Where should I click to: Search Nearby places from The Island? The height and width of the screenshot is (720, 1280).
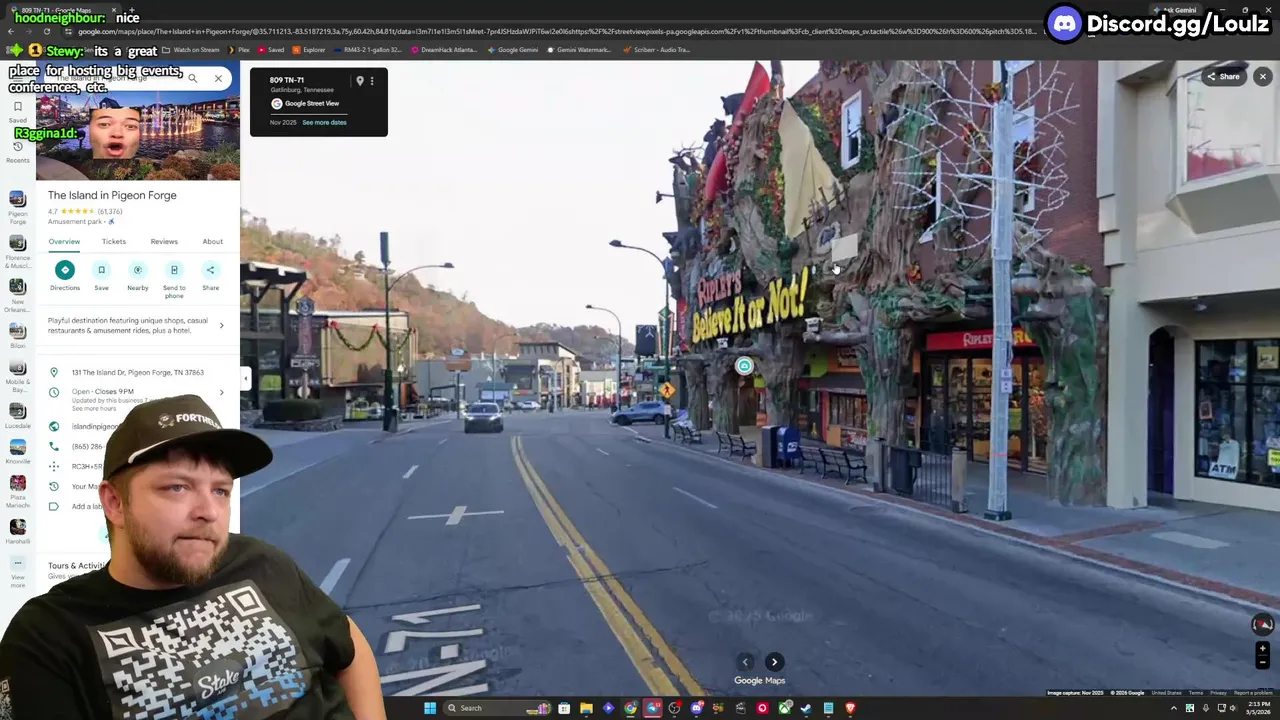click(x=138, y=276)
